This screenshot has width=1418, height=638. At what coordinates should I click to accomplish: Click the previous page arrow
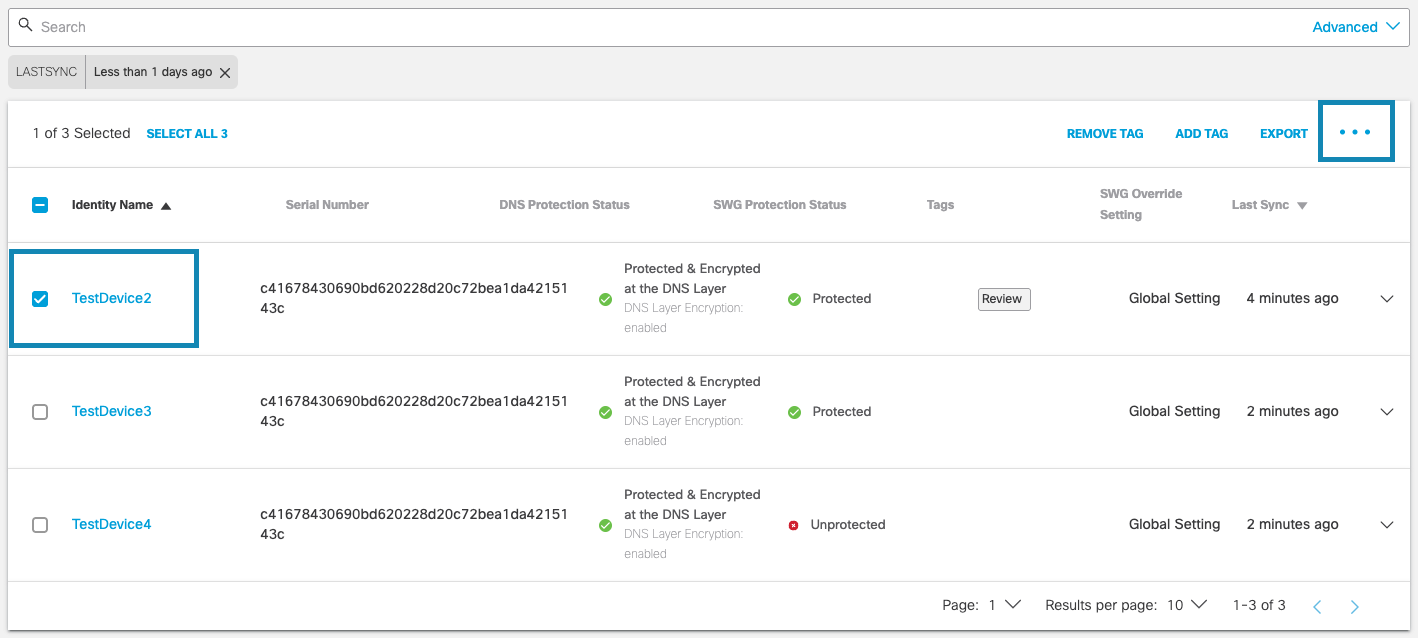pos(1317,605)
